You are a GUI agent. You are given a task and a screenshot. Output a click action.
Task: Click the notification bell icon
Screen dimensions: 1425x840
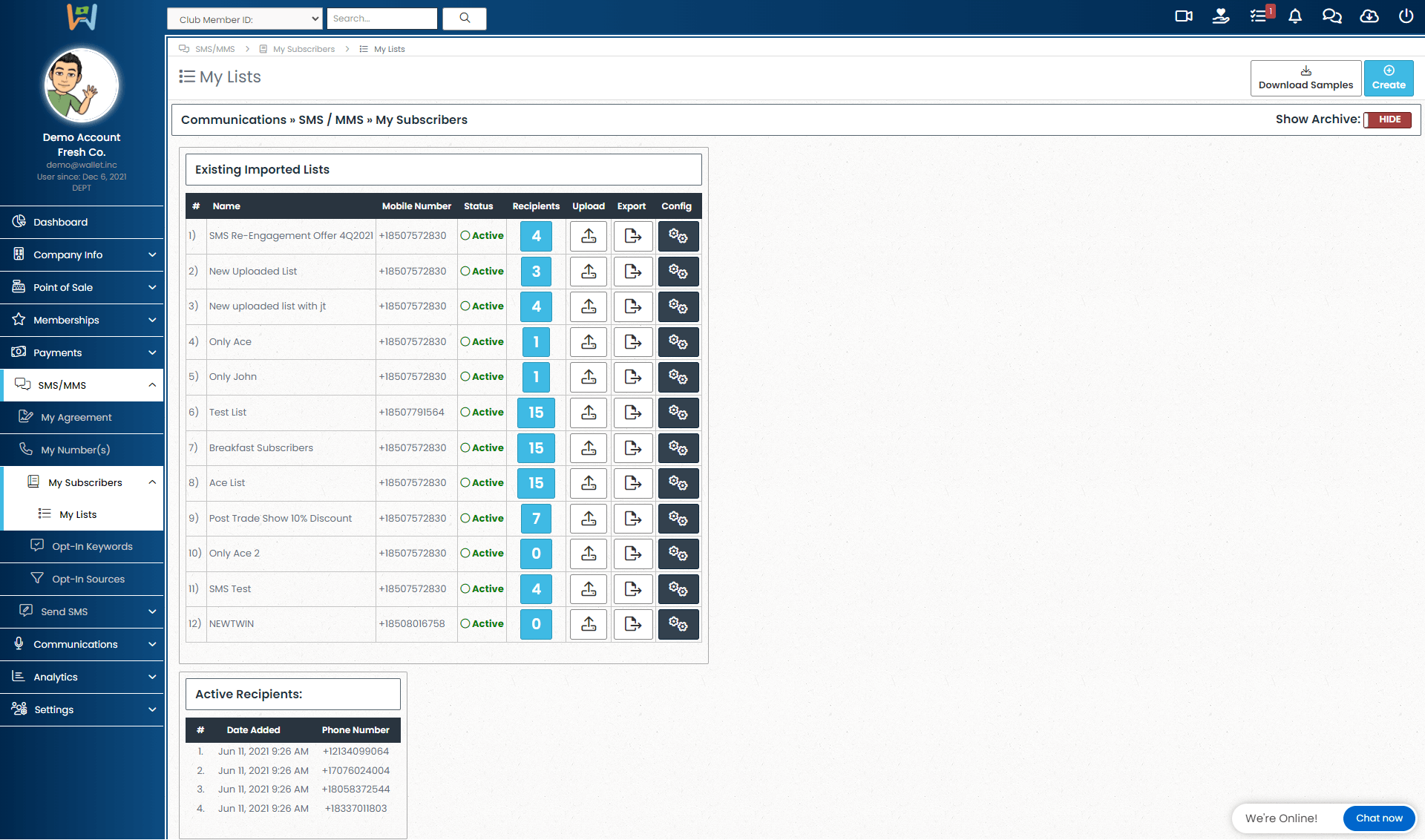[x=1295, y=16]
